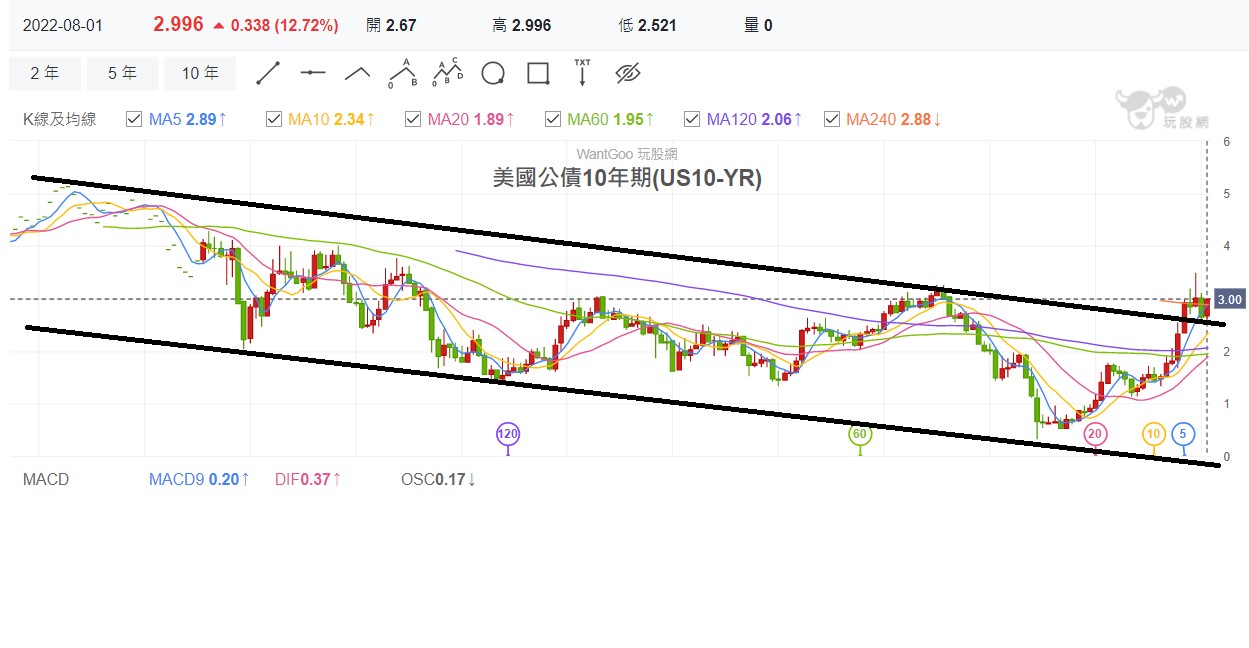Image resolution: width=1249 pixels, height=648 pixels.
Task: Click the 3.00 price tag on the axis
Action: (x=1229, y=299)
